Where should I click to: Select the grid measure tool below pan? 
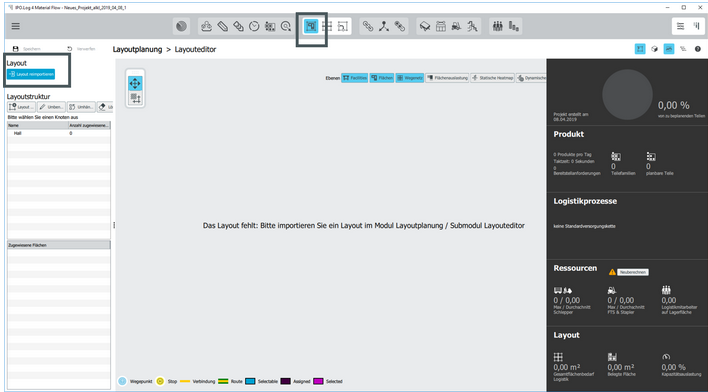tap(135, 98)
